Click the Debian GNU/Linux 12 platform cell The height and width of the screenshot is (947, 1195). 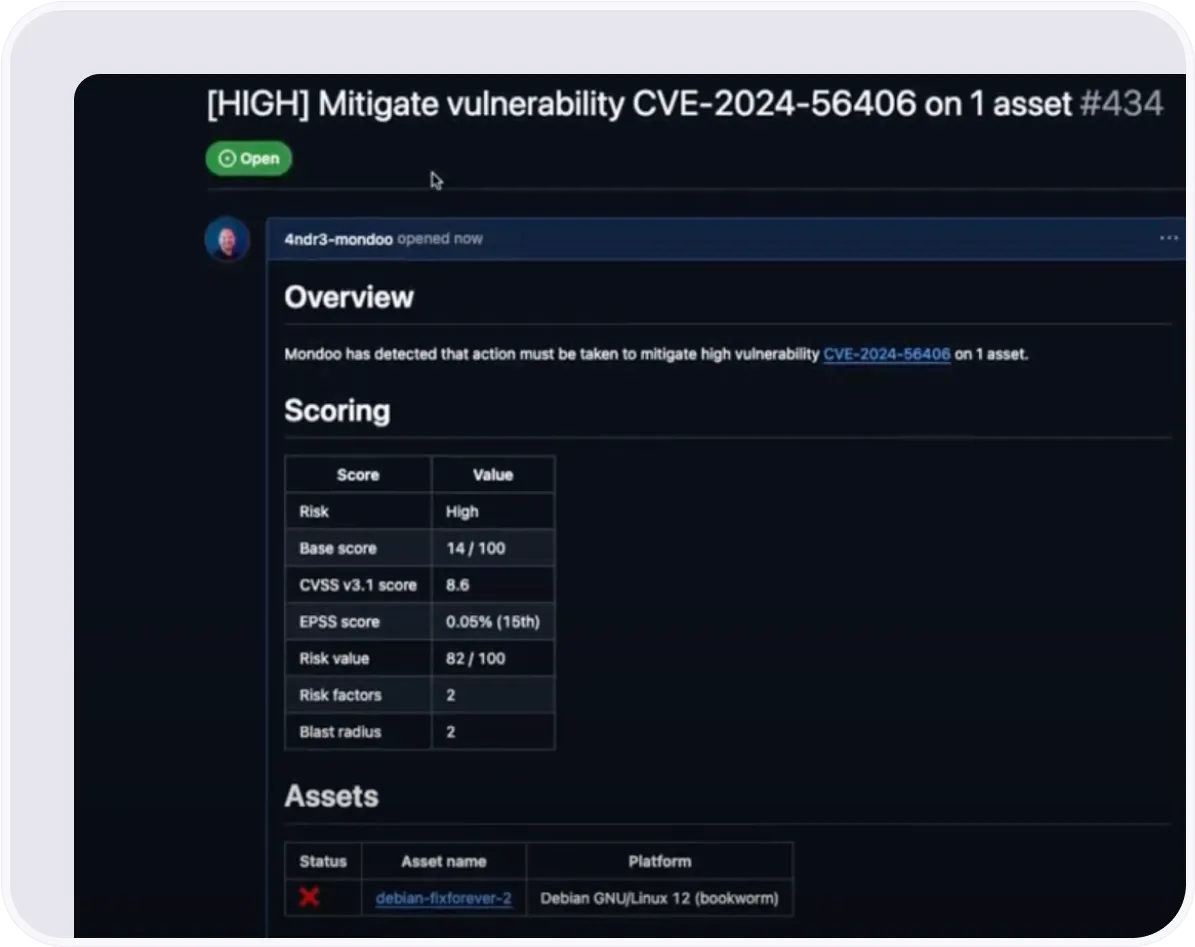[659, 897]
